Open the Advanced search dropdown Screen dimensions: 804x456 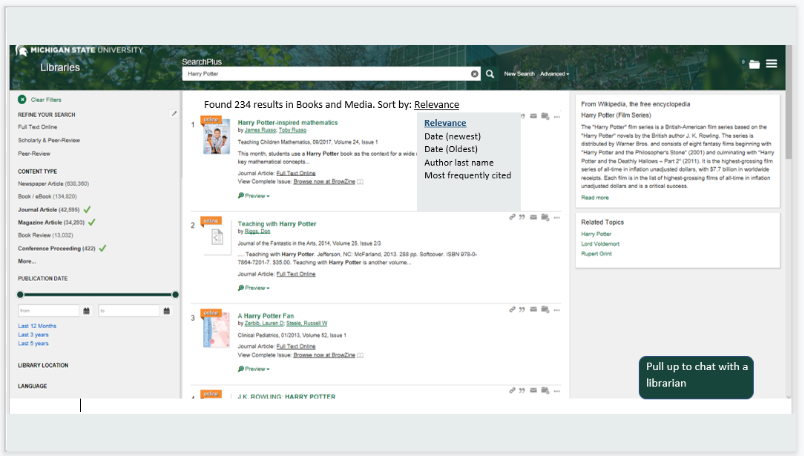[x=554, y=74]
